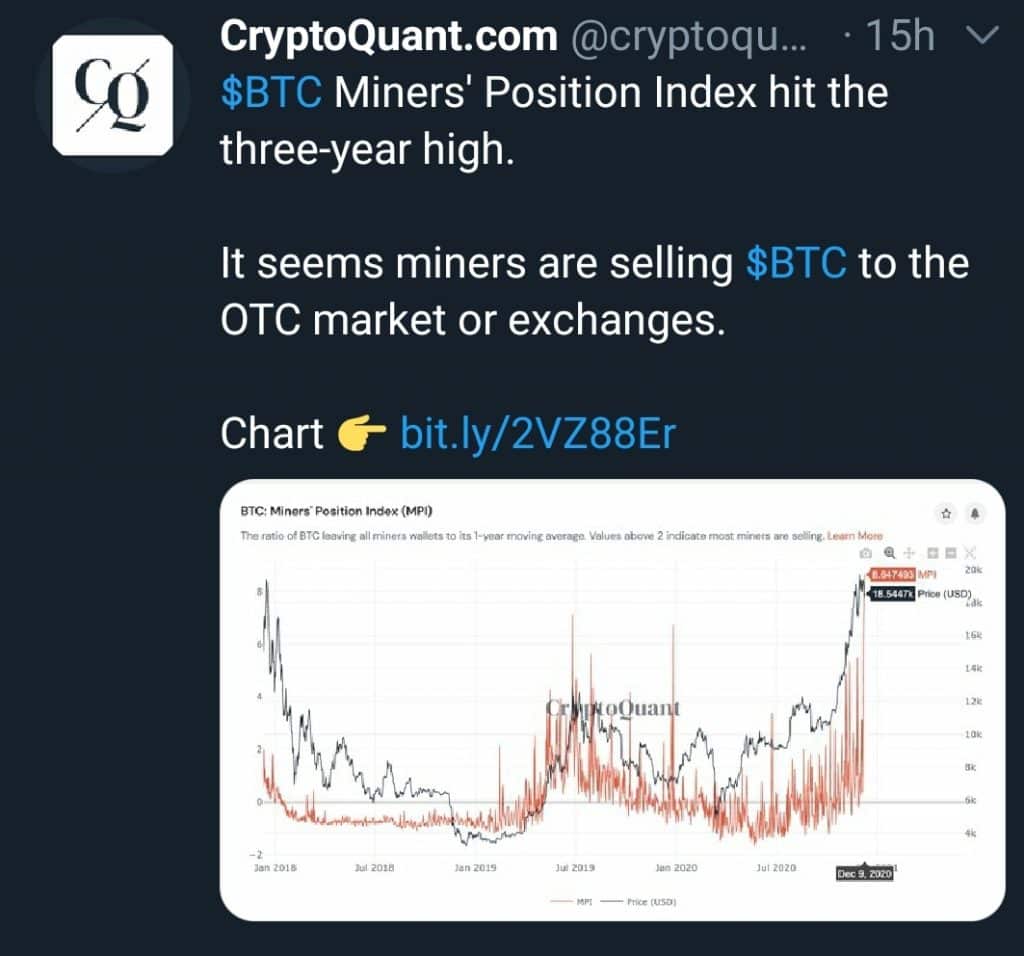
Task: Download chart image with the camera icon
Action: pyautogui.click(x=866, y=553)
